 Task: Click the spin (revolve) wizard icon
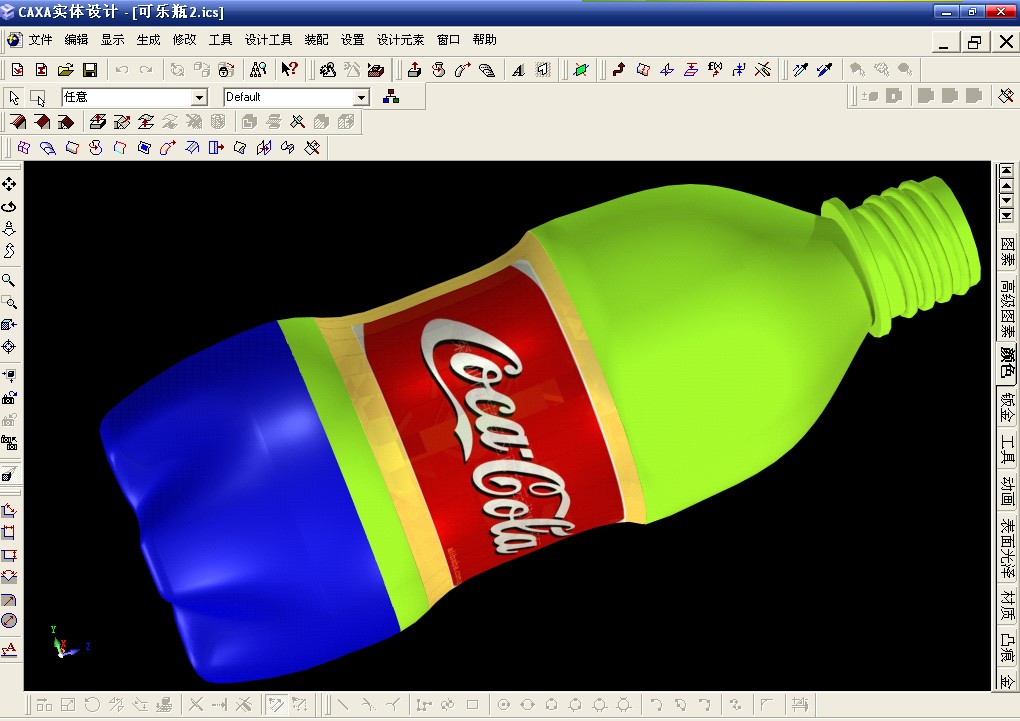(438, 70)
